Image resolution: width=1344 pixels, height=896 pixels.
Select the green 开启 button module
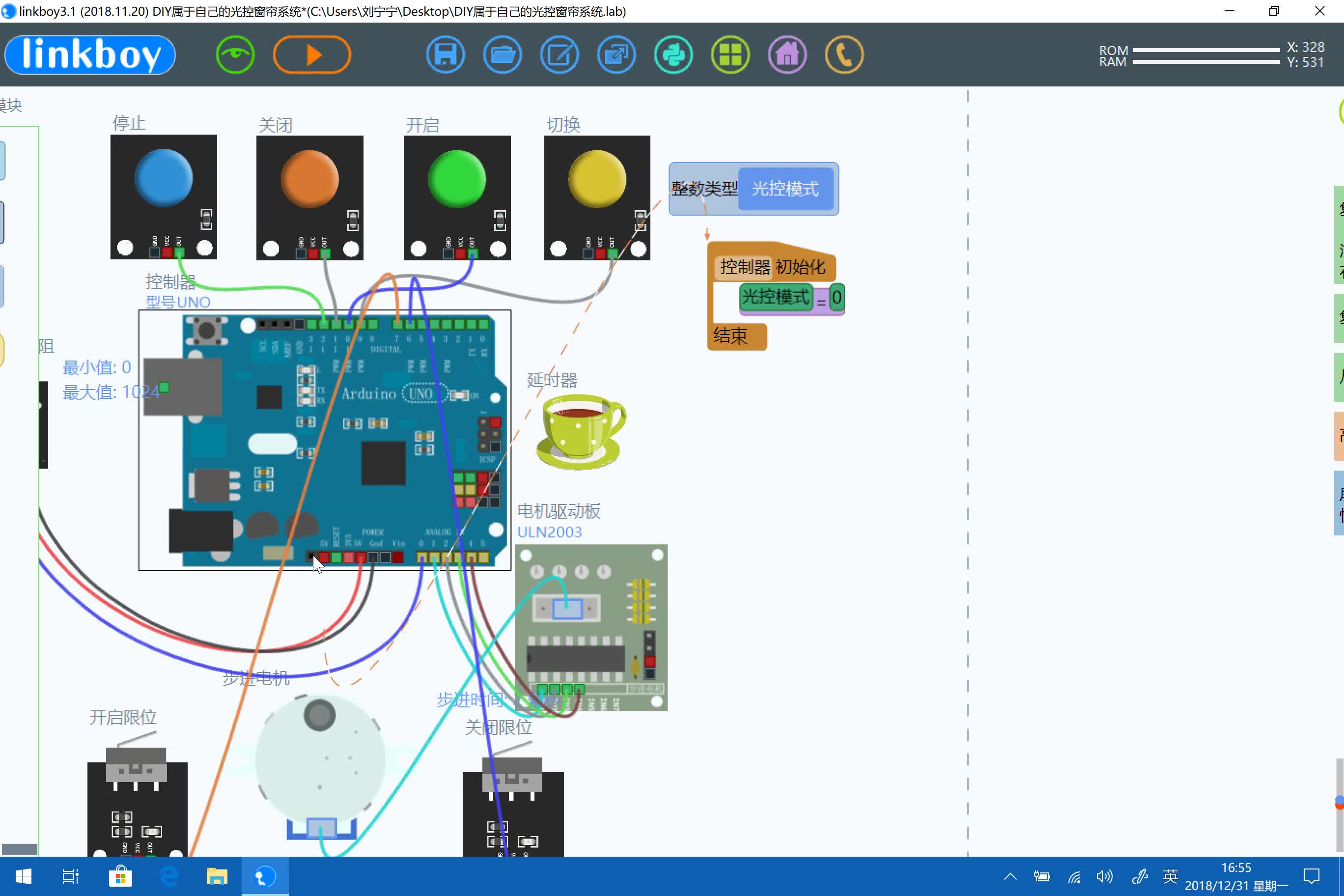[x=457, y=197]
